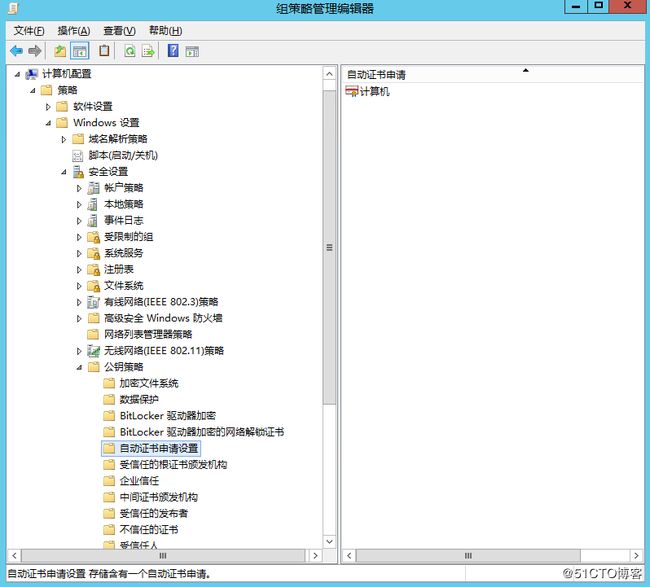Click the tree pane horizontal scroll left arrow
Viewport: 650px width, 587px height.
[15, 556]
